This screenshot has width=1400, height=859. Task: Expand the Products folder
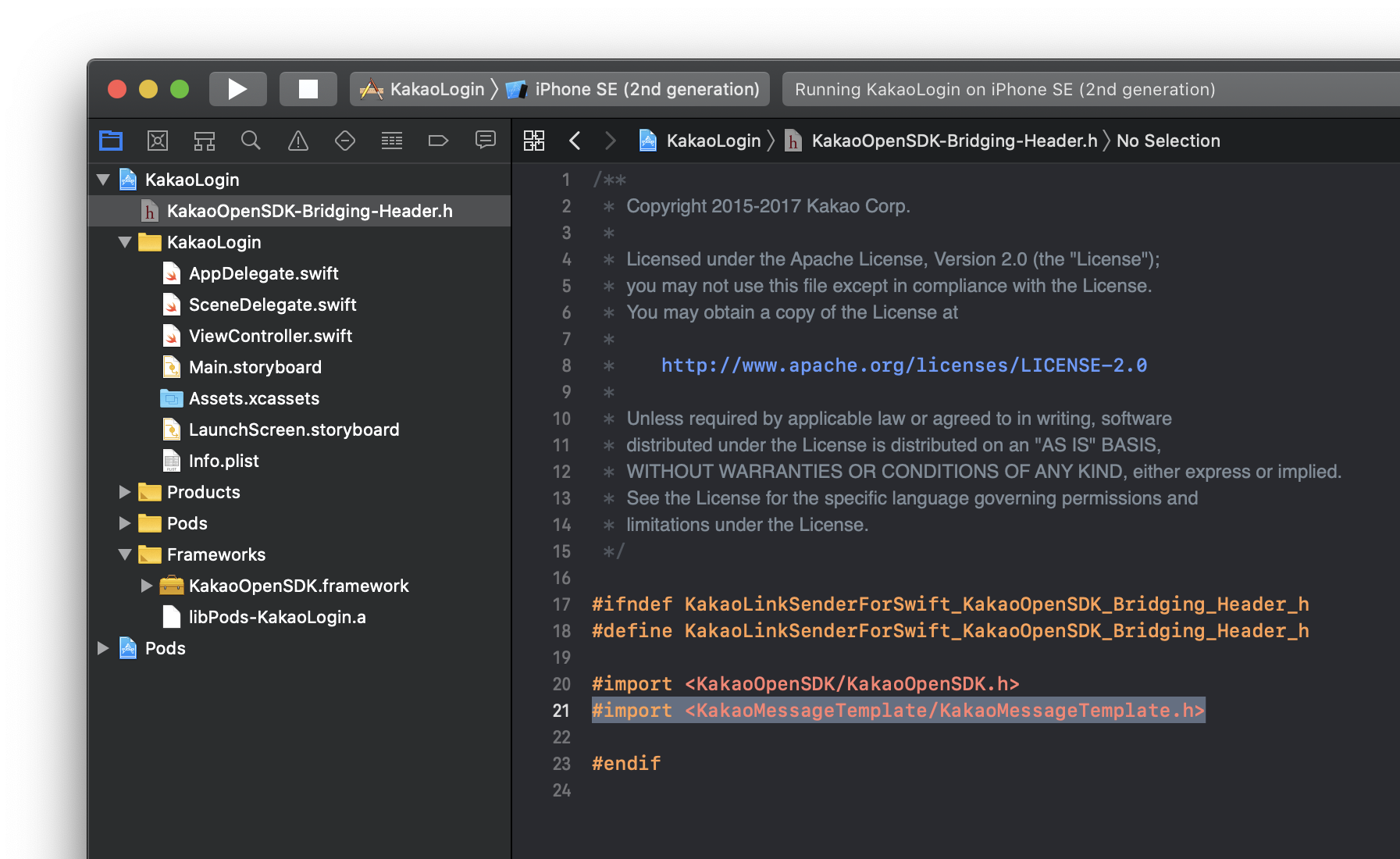125,492
